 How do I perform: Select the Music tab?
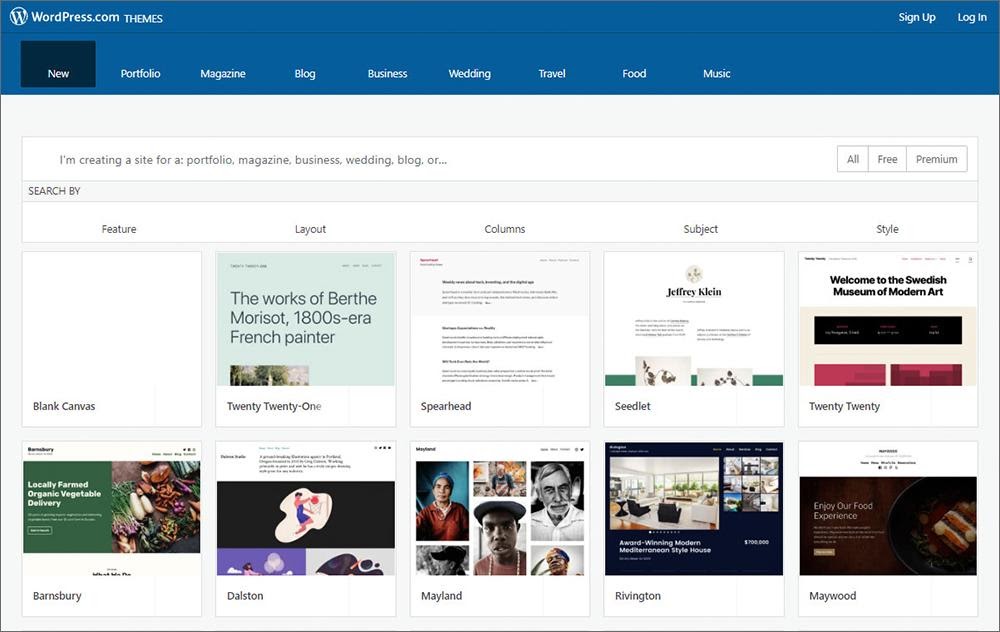[x=716, y=73]
